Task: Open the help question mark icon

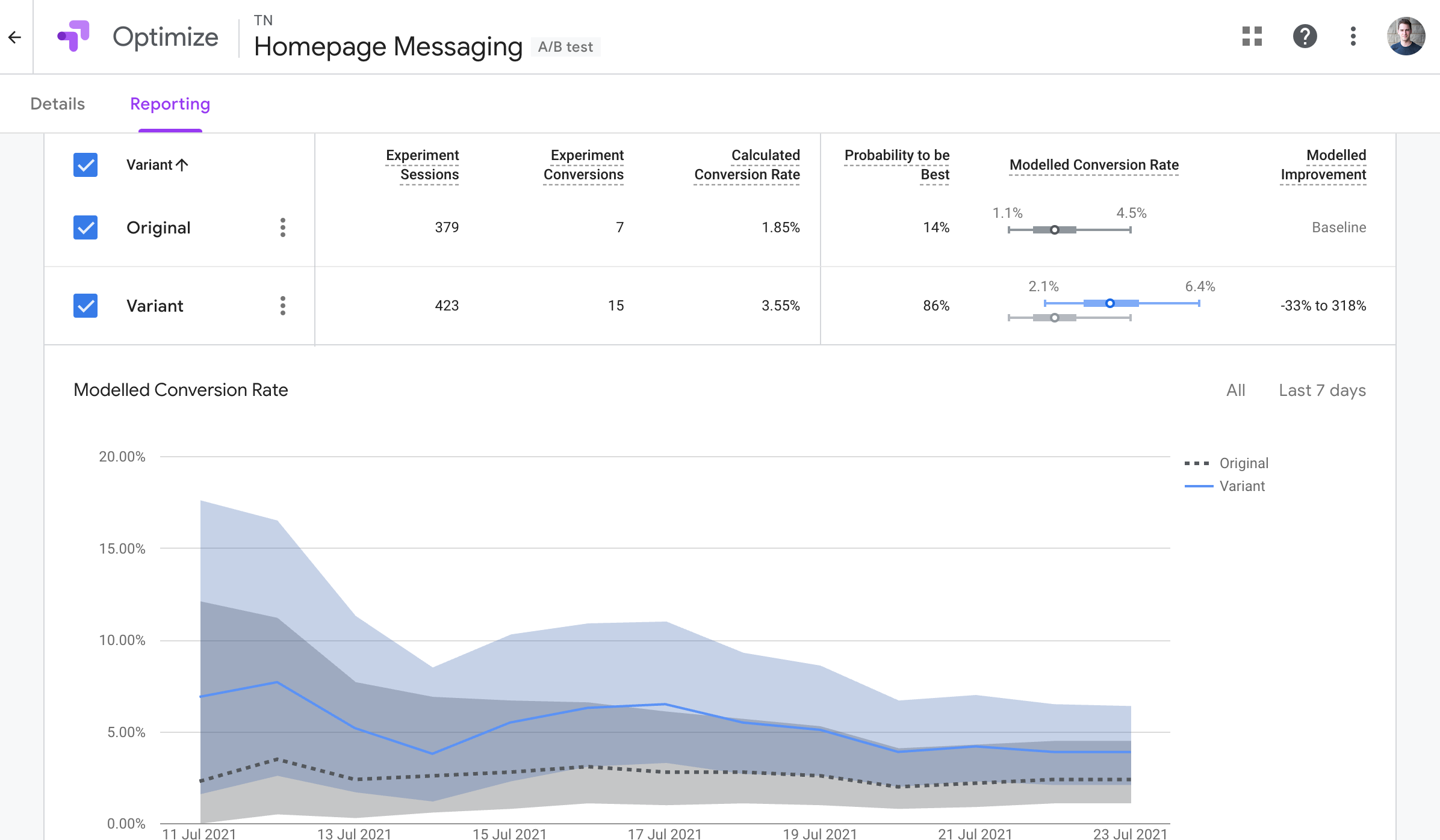Action: pos(1305,37)
